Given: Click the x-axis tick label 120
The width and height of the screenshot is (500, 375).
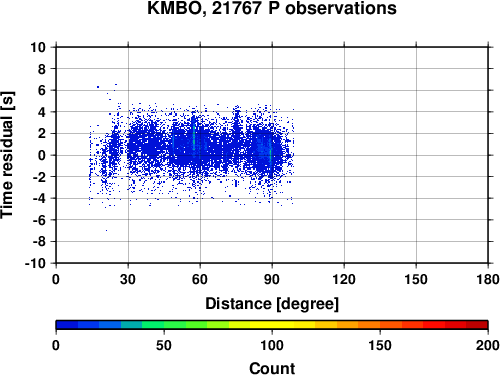Looking at the screenshot, I should pyautogui.click(x=344, y=279).
